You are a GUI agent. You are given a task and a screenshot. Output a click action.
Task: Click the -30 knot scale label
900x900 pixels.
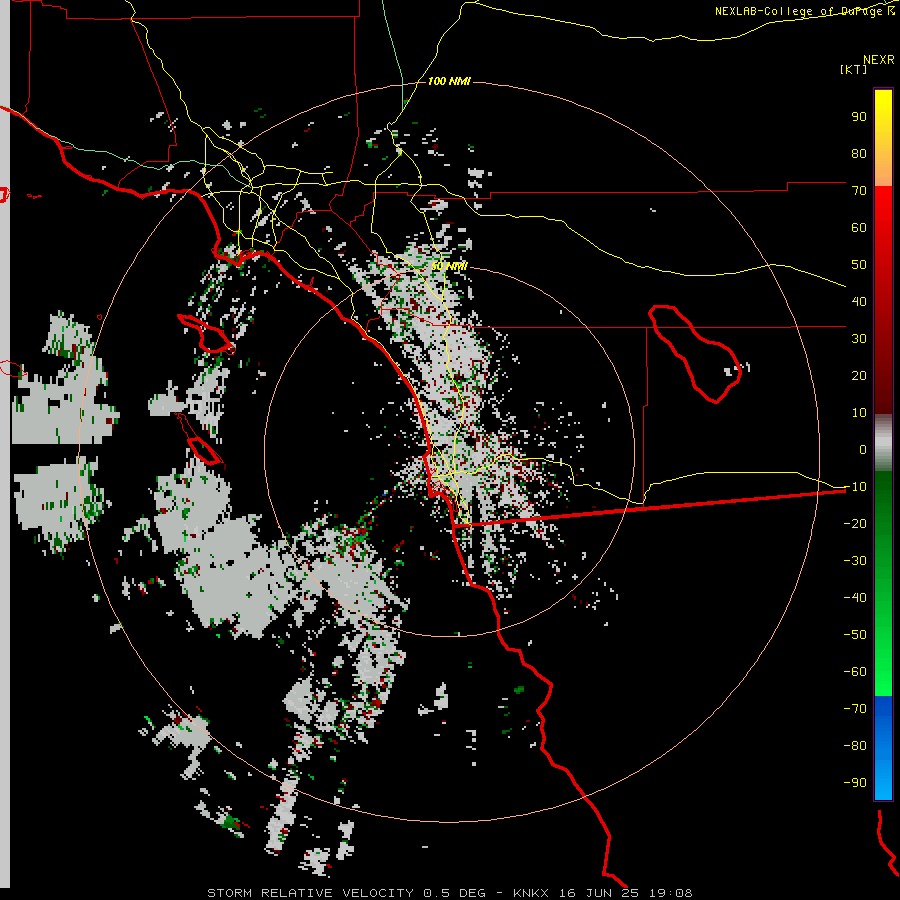pyautogui.click(x=855, y=561)
